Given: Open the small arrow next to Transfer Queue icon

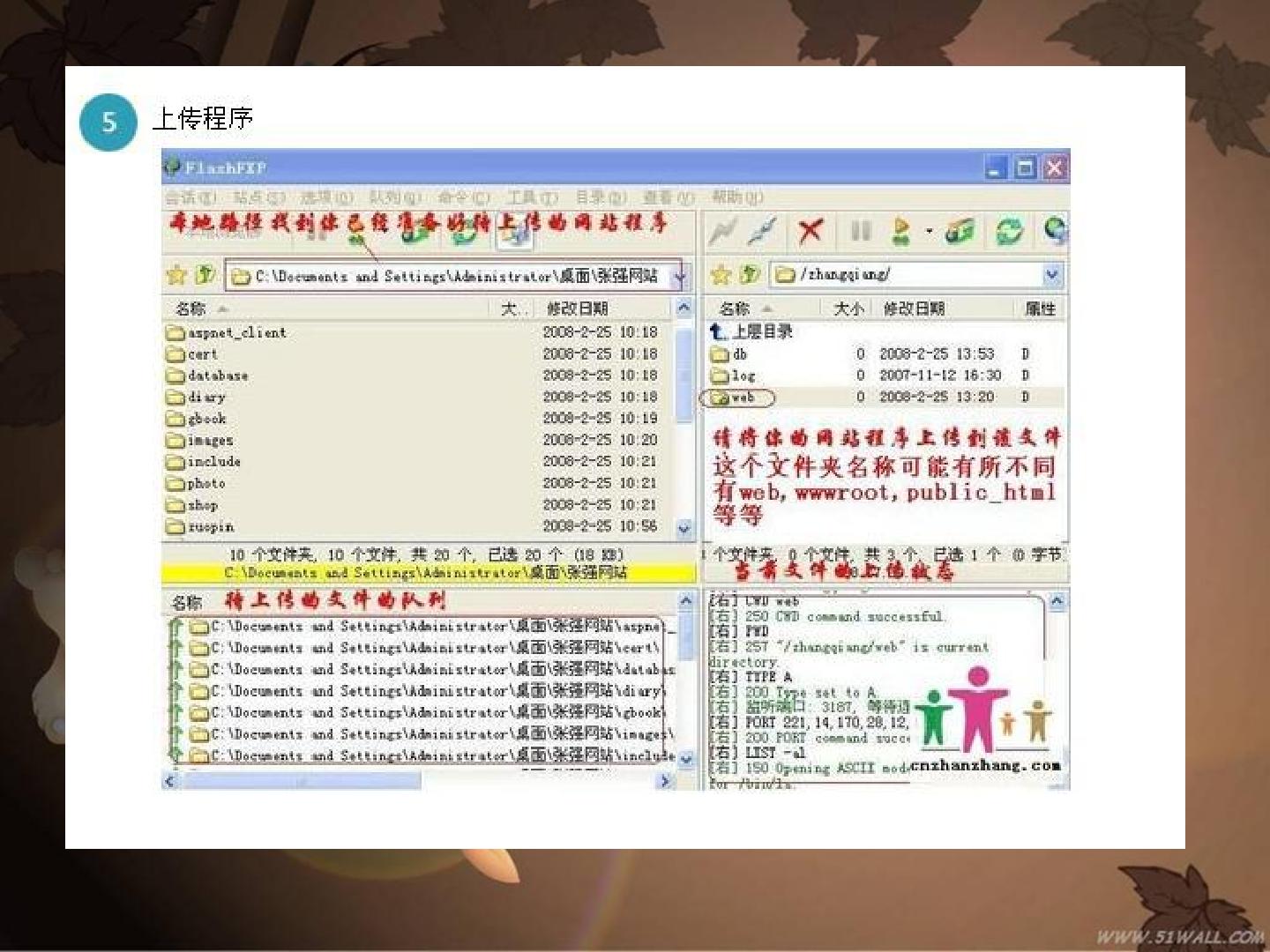Looking at the screenshot, I should coord(929,233).
